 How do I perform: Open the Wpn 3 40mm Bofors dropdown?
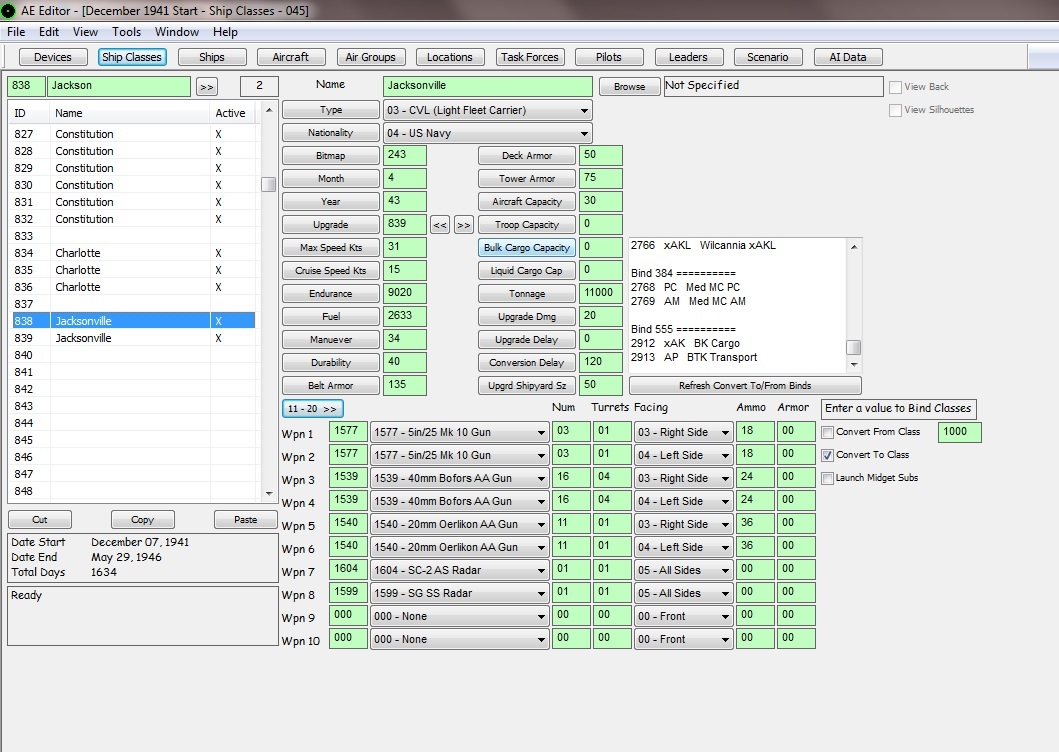click(459, 478)
